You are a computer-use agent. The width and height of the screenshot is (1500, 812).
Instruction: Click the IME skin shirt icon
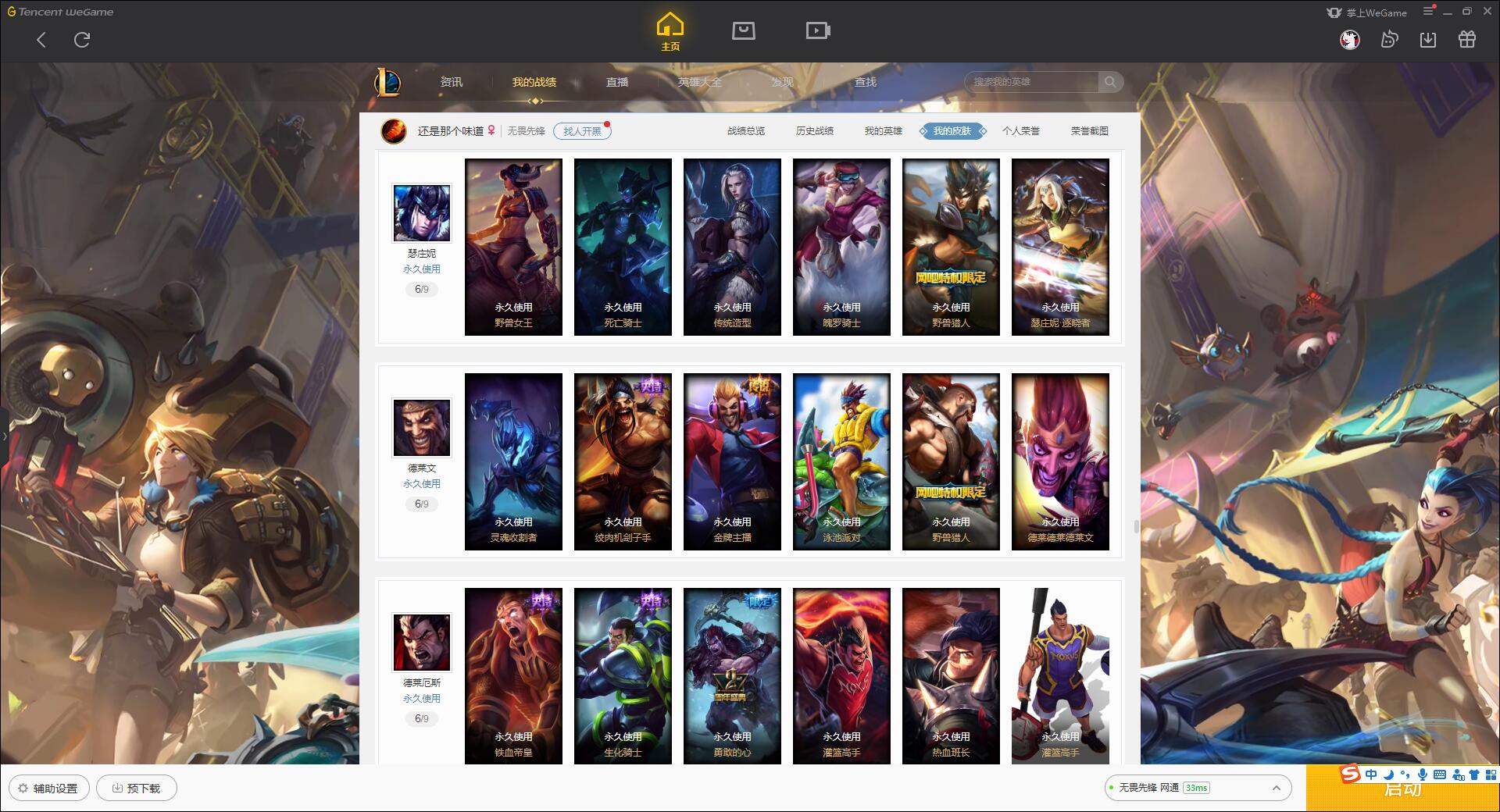[1474, 775]
